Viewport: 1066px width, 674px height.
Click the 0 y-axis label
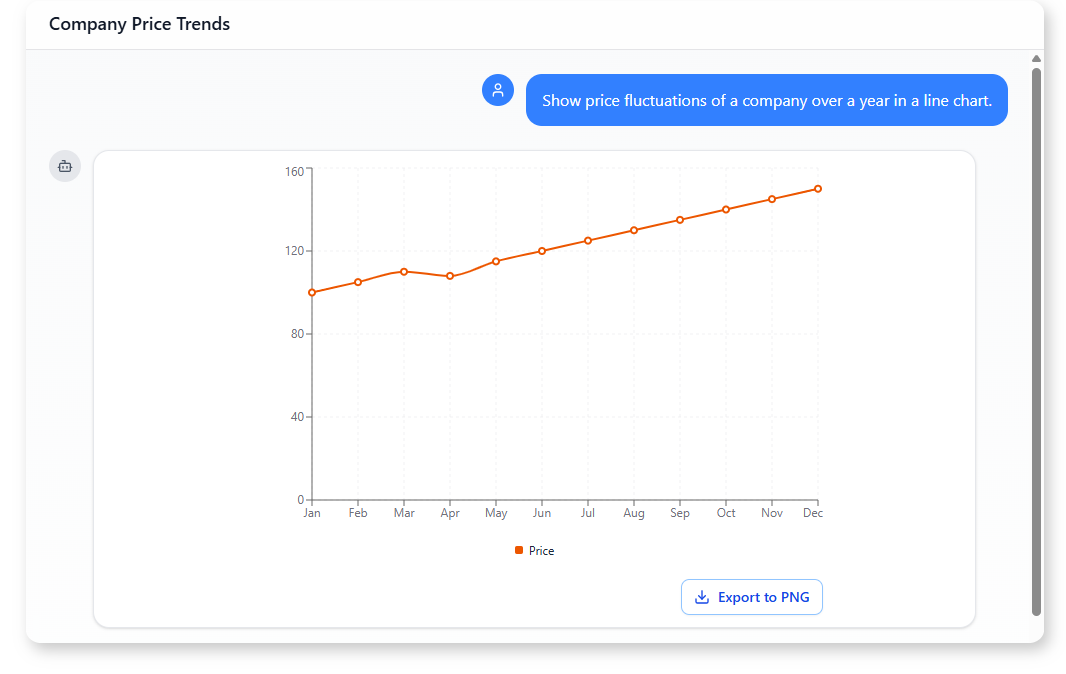click(300, 500)
